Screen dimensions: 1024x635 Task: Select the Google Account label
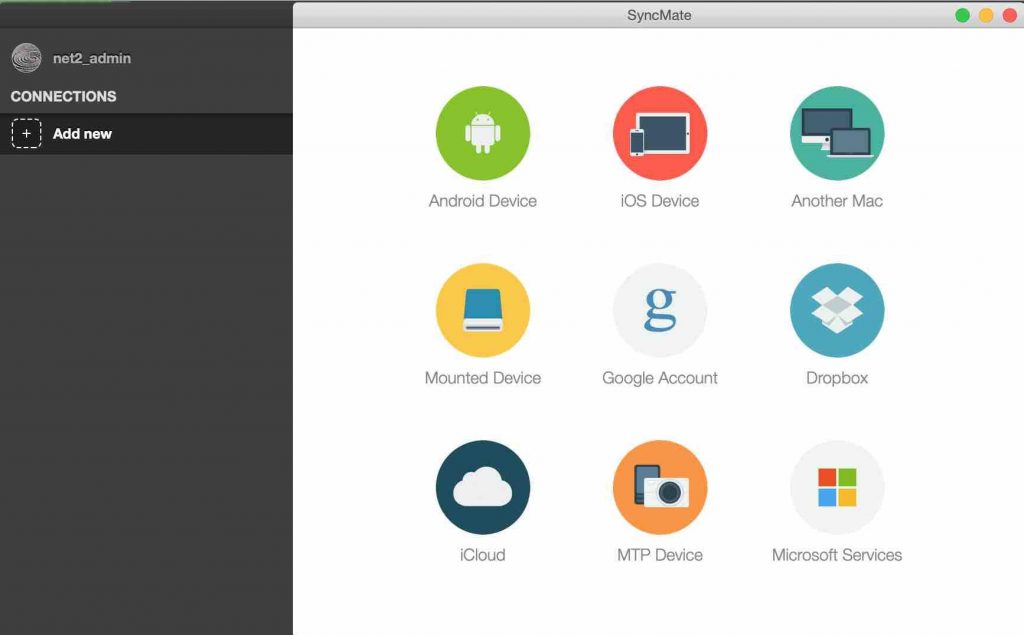tap(659, 378)
